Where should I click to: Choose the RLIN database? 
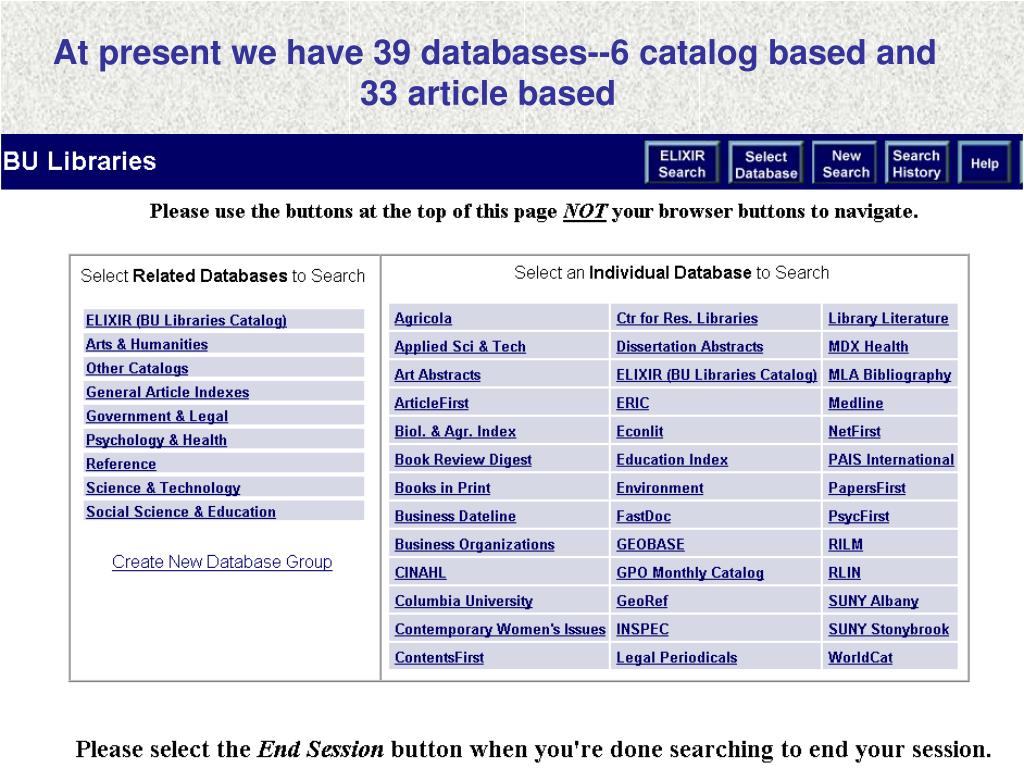tap(844, 573)
